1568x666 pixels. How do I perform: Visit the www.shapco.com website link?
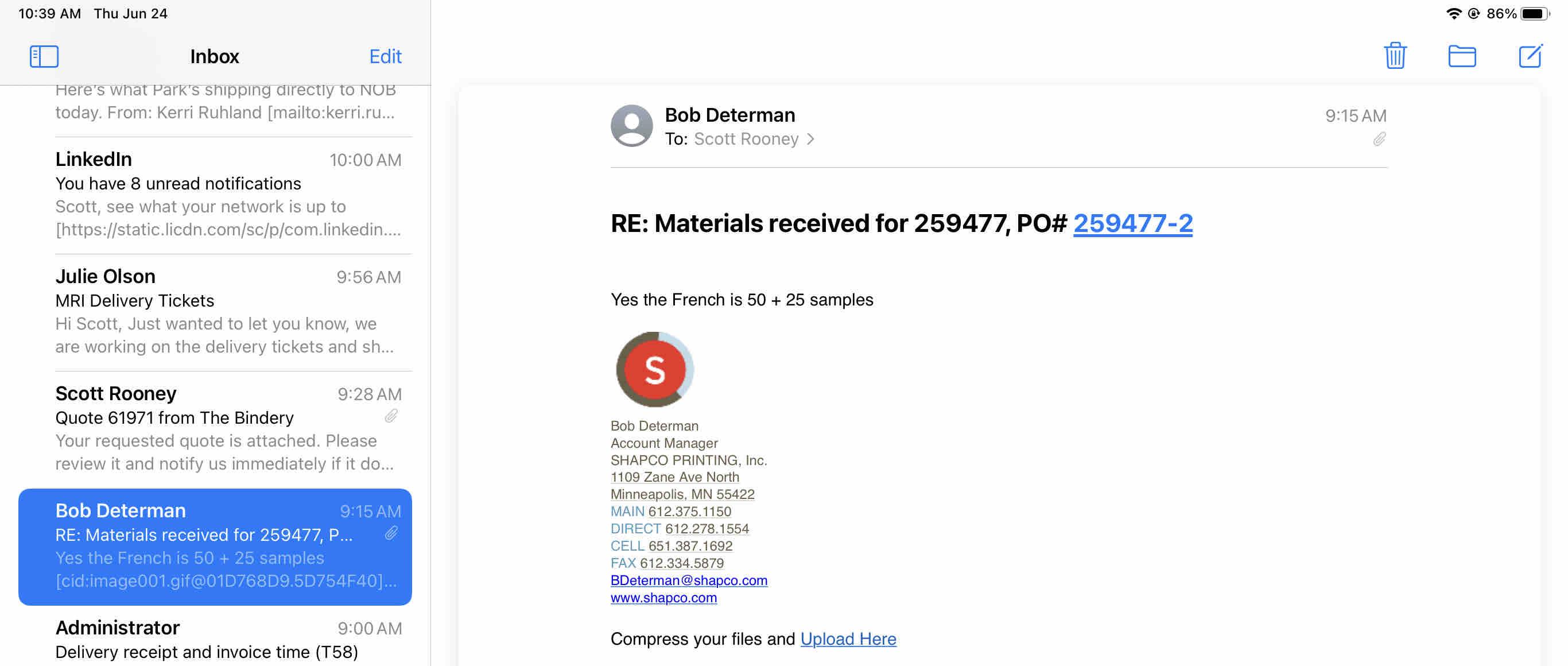[x=663, y=598]
